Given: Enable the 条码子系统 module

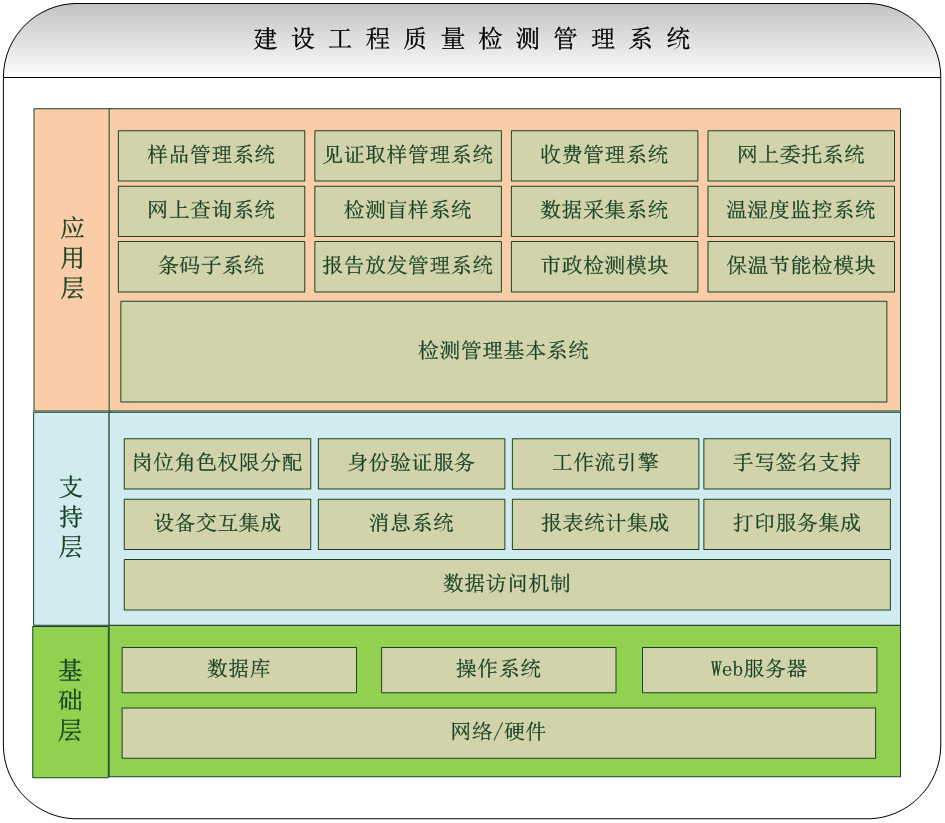Looking at the screenshot, I should click(211, 267).
